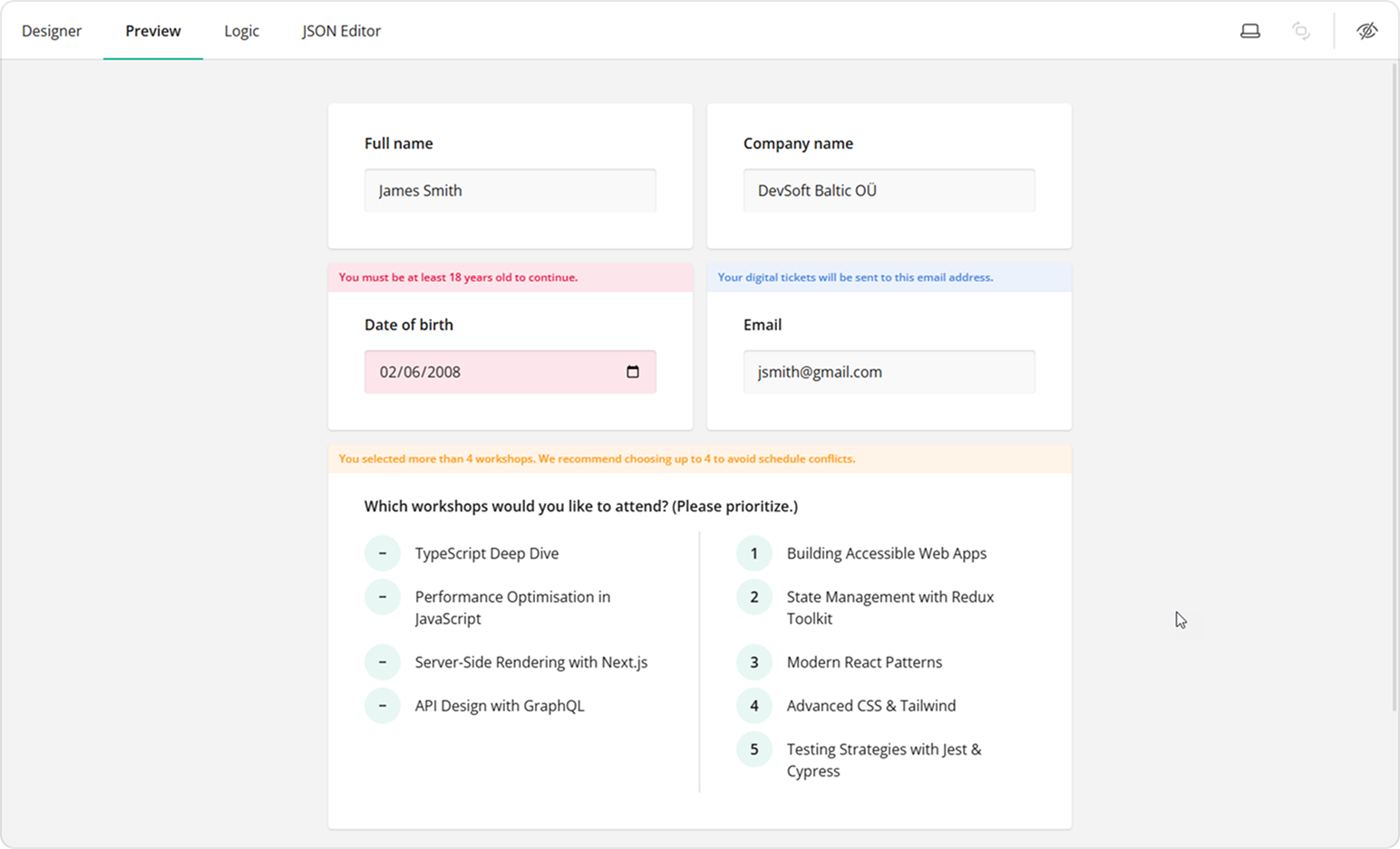1400x849 pixels.
Task: Switch to the JSON Editor tab
Action: coord(341,30)
